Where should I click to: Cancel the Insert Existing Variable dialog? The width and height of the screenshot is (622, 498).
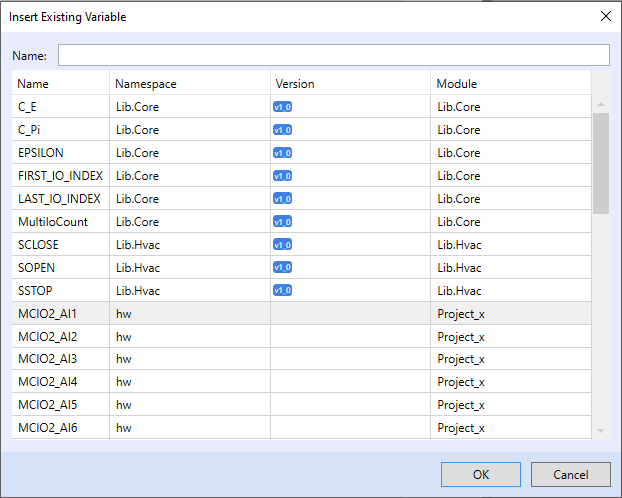click(x=571, y=474)
